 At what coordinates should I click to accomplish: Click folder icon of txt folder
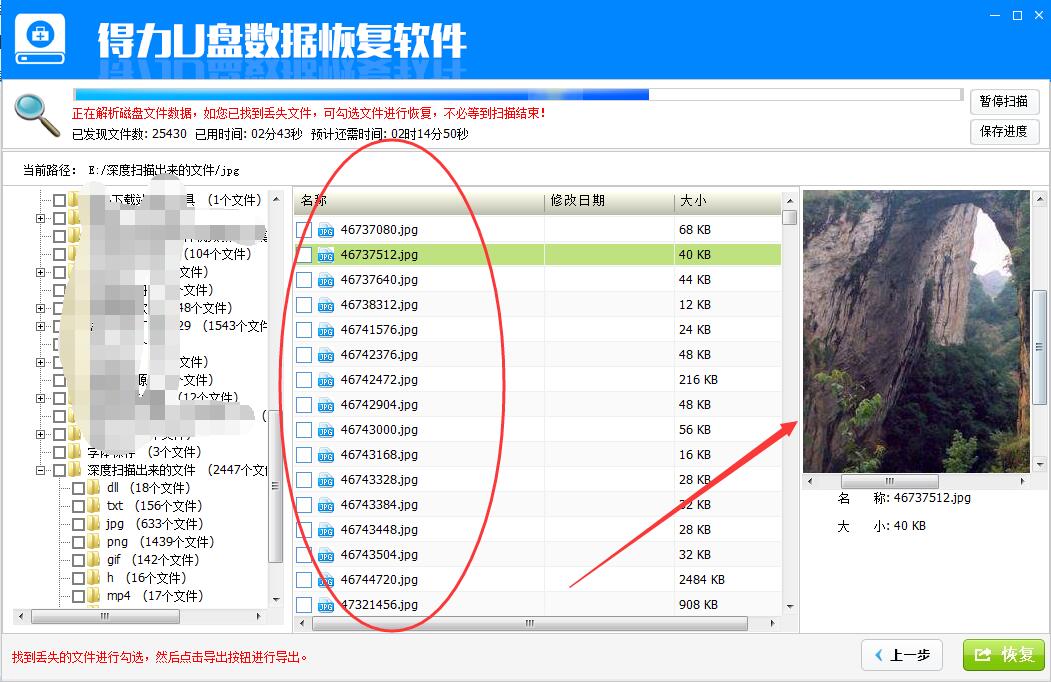(95, 506)
